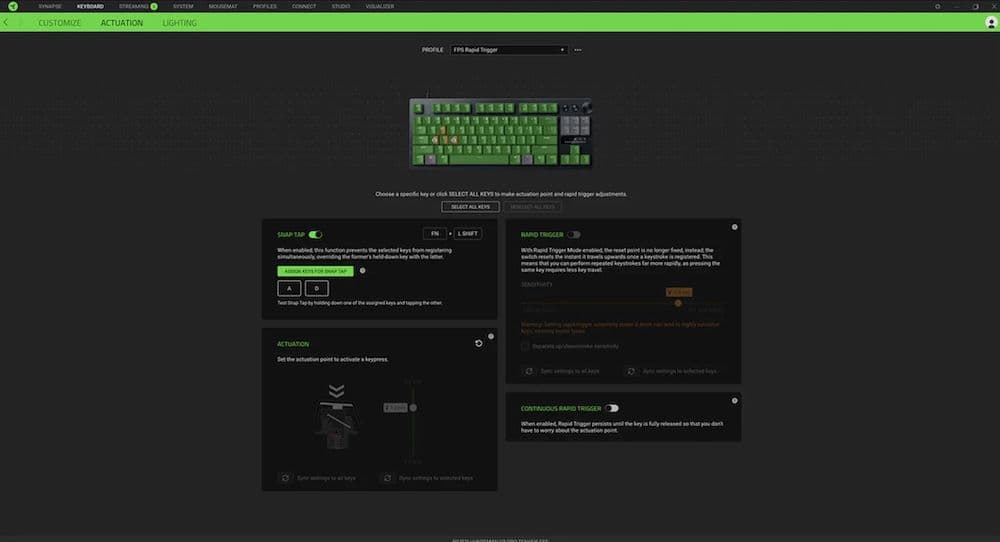This screenshot has height=542, width=1000.
Task: Reset actuation with the circular arrow icon
Action: pyautogui.click(x=478, y=344)
